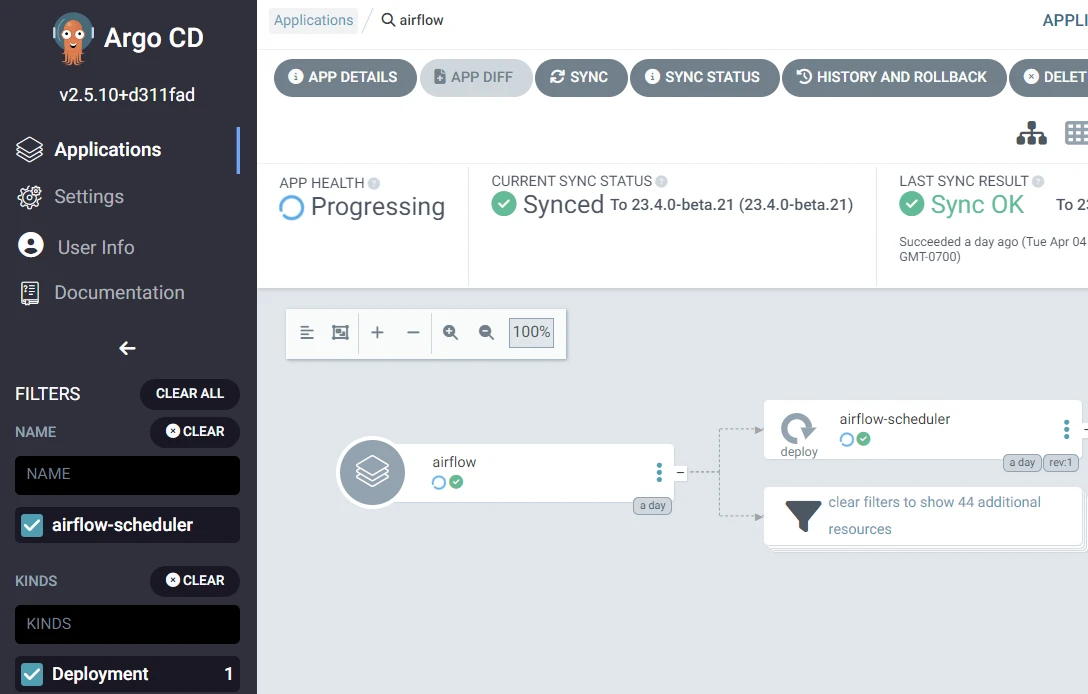Open Applications in the sidebar

(x=108, y=150)
